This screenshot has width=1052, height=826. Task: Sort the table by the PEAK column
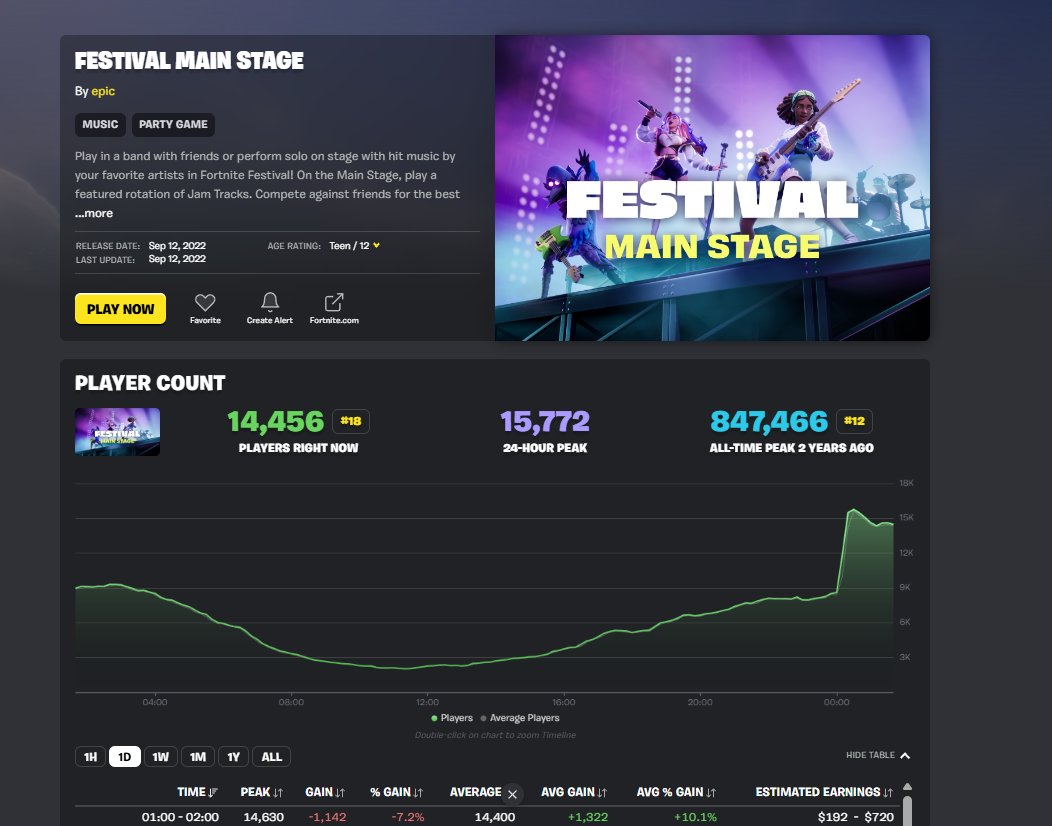click(262, 792)
